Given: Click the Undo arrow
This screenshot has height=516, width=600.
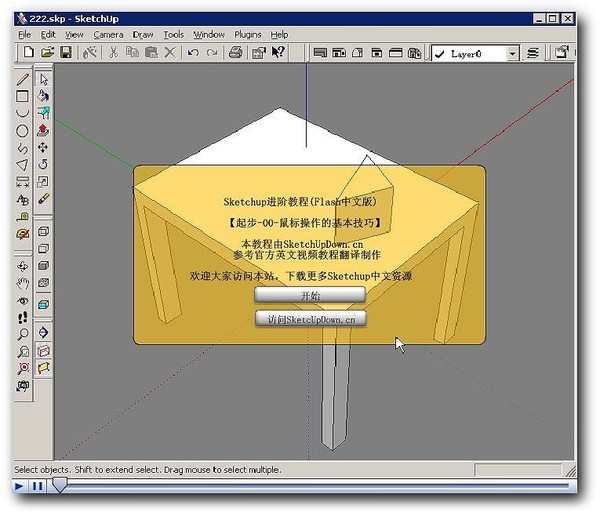Looking at the screenshot, I should click(194, 52).
